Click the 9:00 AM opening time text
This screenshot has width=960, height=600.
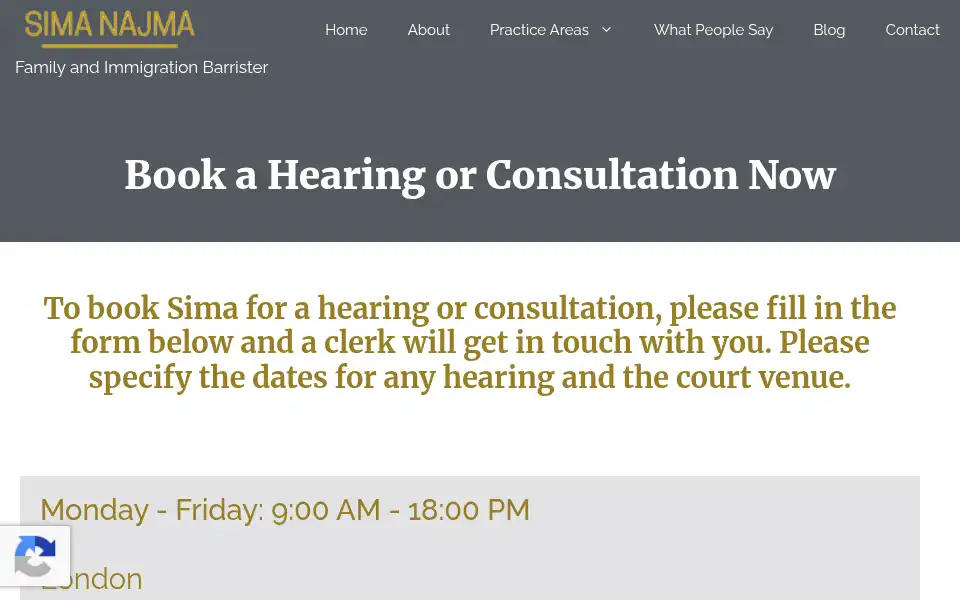click(x=326, y=510)
